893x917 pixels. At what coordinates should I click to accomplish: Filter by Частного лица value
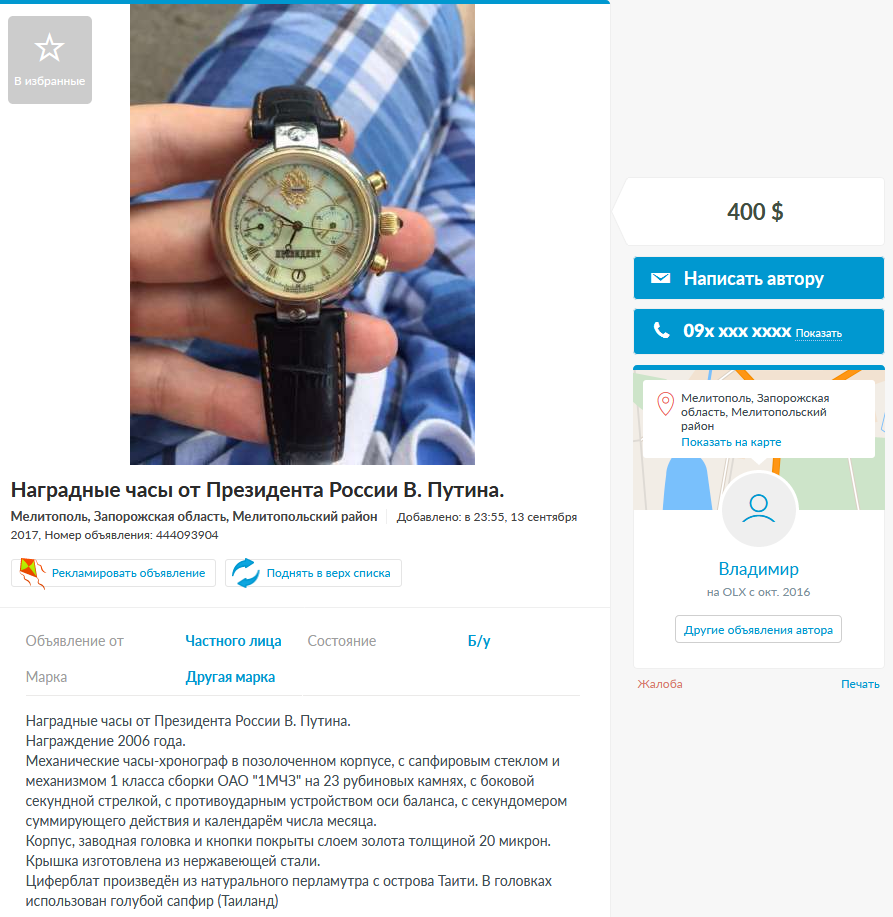[233, 641]
